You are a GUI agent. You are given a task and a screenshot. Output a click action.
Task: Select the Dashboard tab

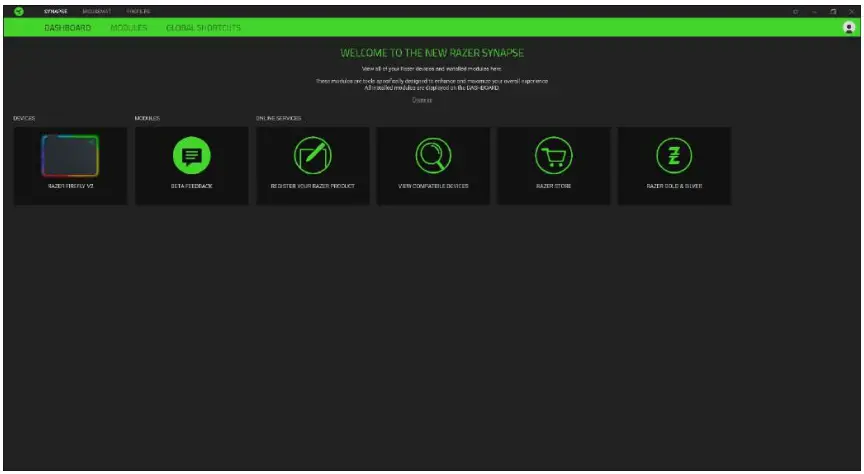pos(68,28)
